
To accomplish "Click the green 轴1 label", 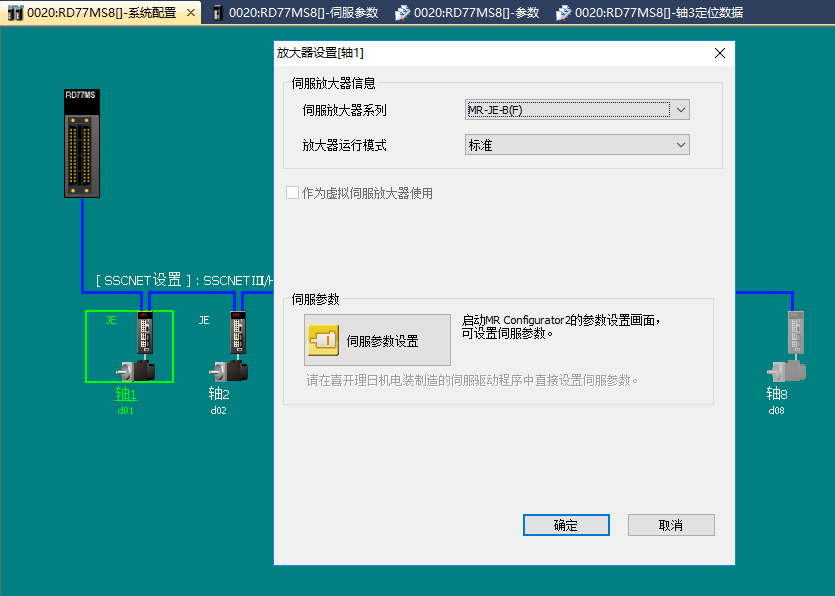I will pyautogui.click(x=126, y=393).
